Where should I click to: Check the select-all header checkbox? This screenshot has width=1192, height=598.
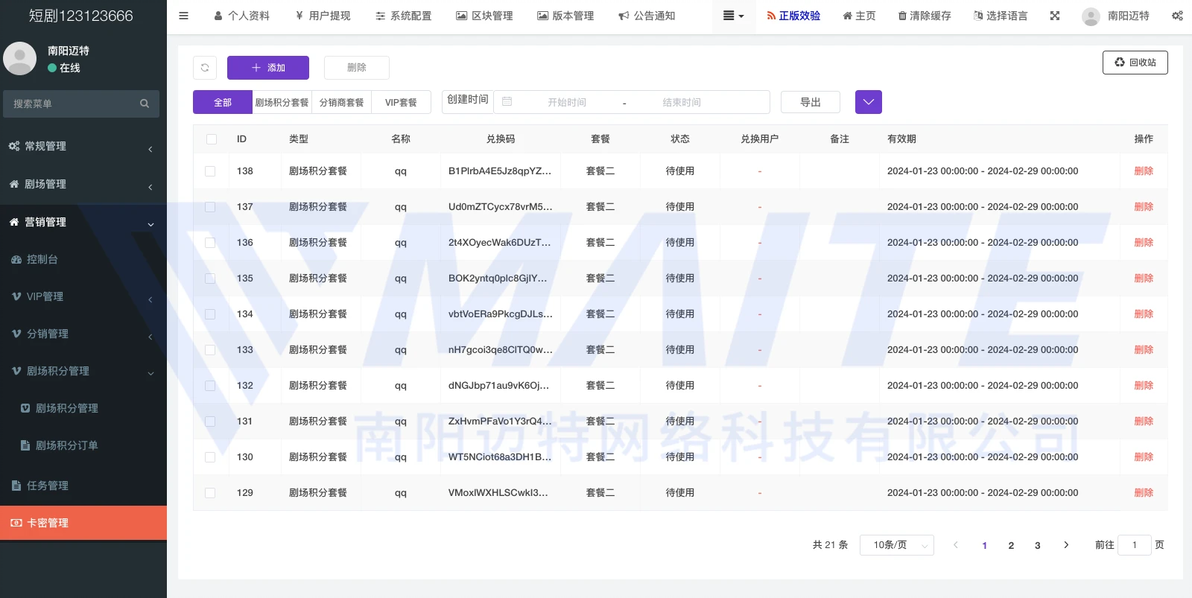tap(211, 139)
